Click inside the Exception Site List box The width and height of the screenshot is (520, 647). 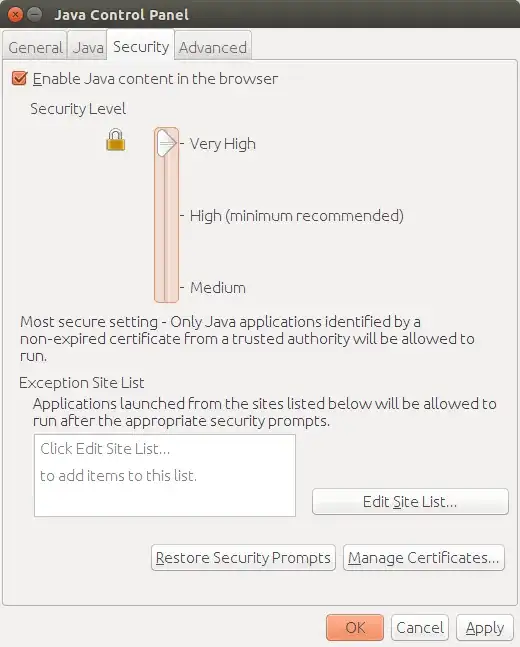(165, 475)
